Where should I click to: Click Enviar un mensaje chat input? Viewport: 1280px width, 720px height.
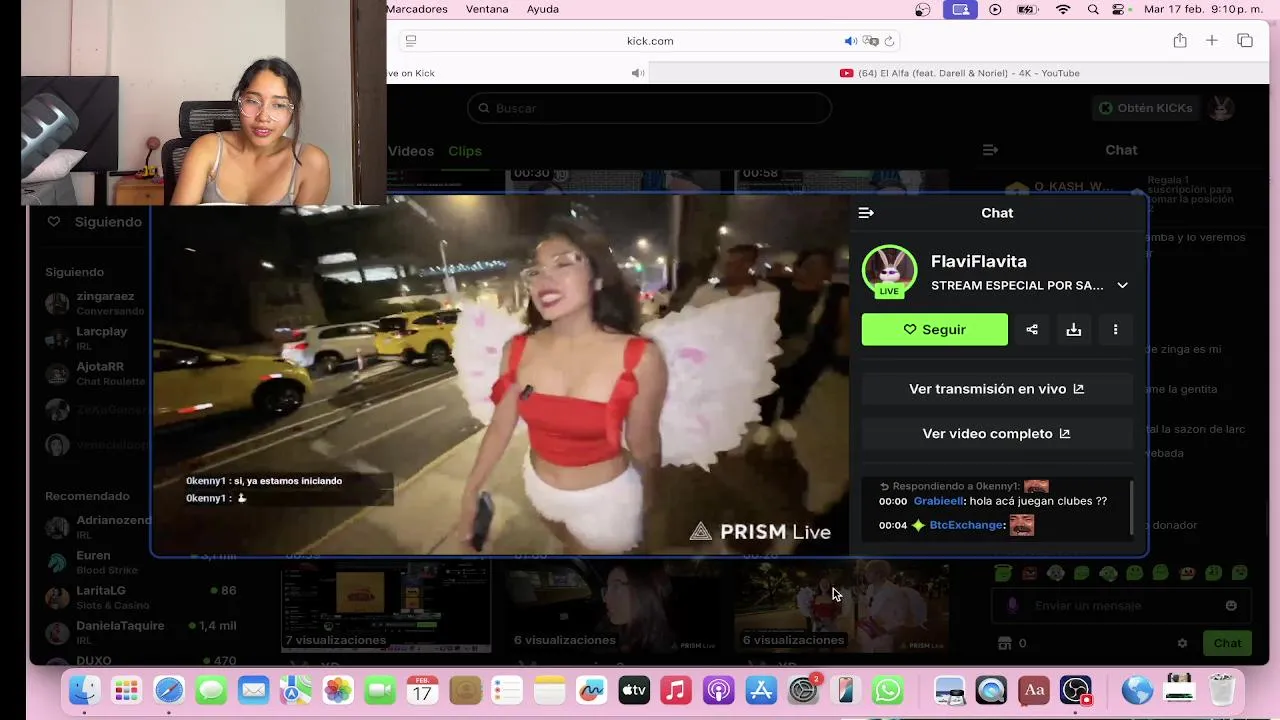coord(1120,605)
